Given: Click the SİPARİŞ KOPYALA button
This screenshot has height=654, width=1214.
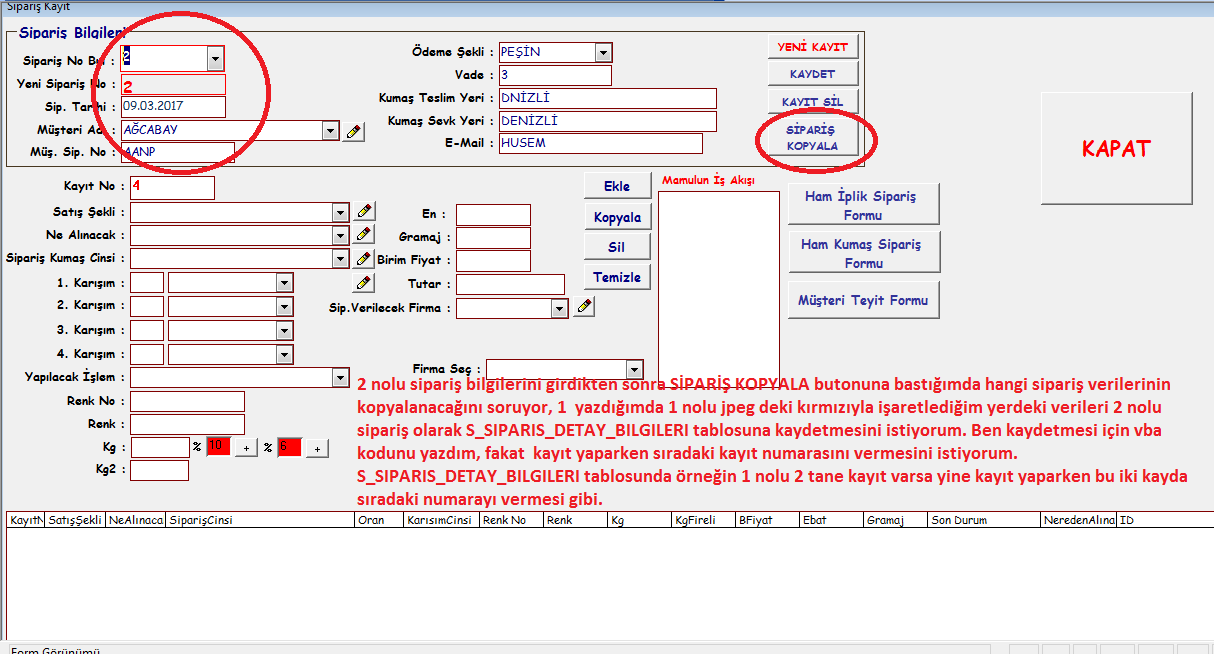Looking at the screenshot, I should 811,138.
